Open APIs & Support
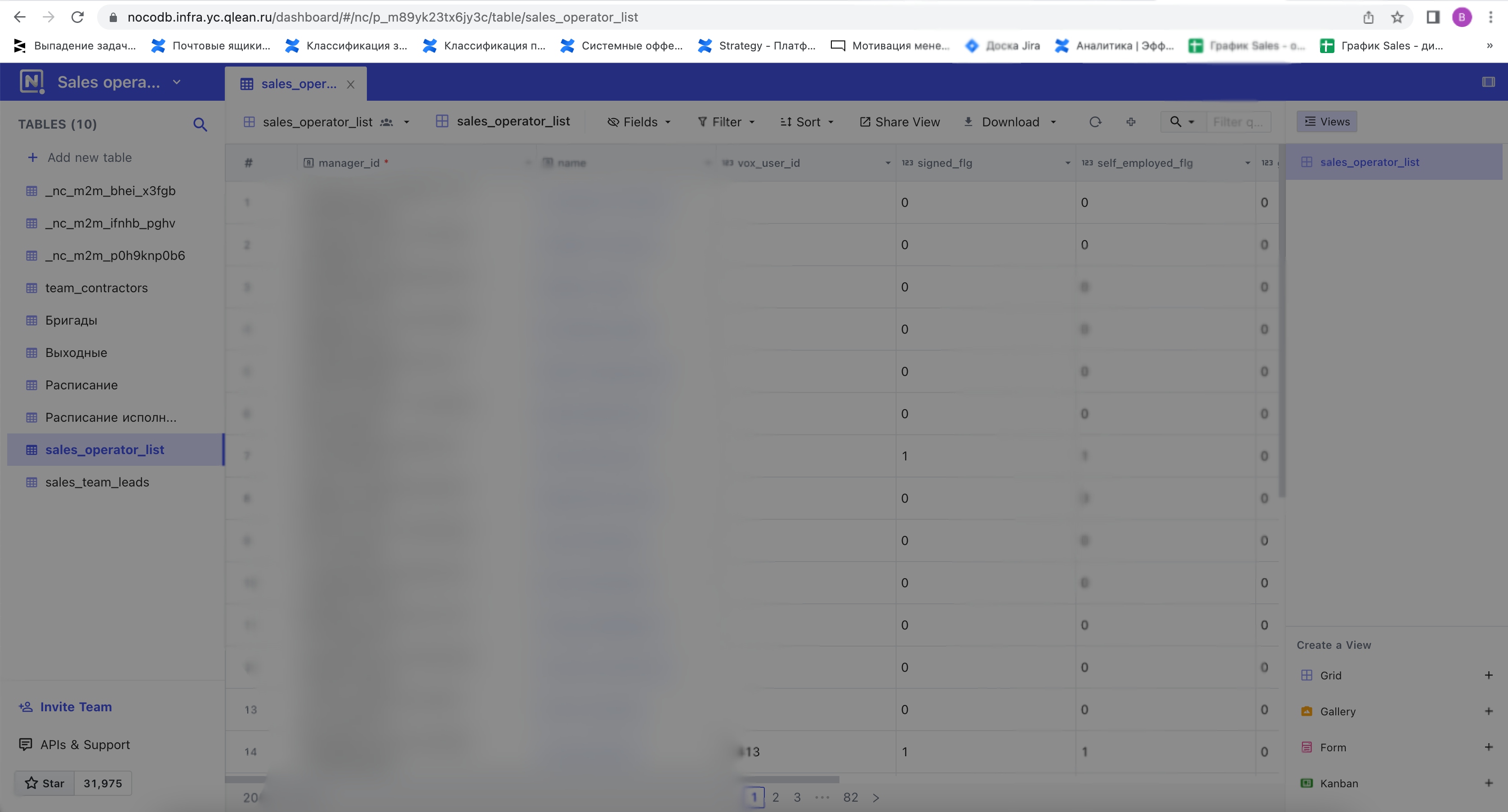The image size is (1508, 812). click(x=75, y=745)
